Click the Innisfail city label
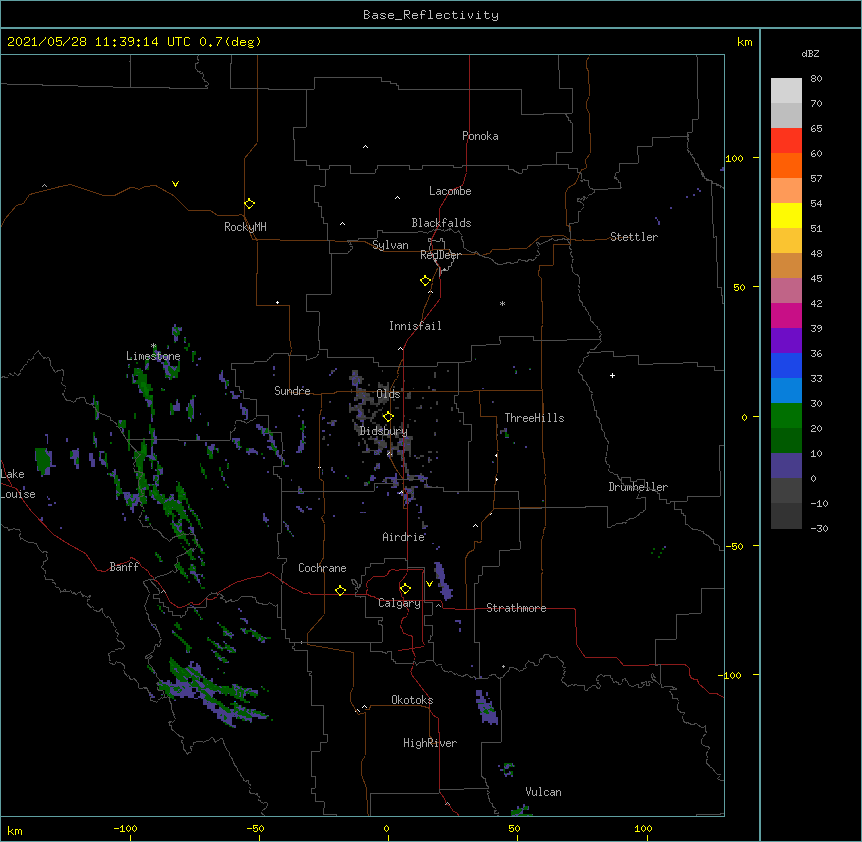Screen dimensions: 862x842 pos(415,326)
